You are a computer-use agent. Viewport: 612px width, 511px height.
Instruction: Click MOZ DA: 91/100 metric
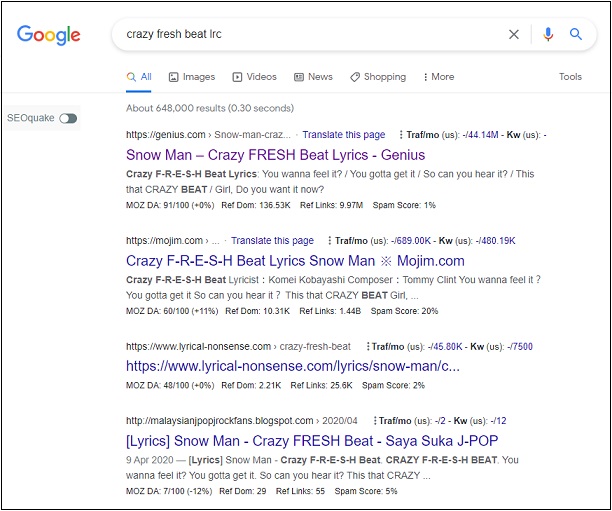click(170, 205)
